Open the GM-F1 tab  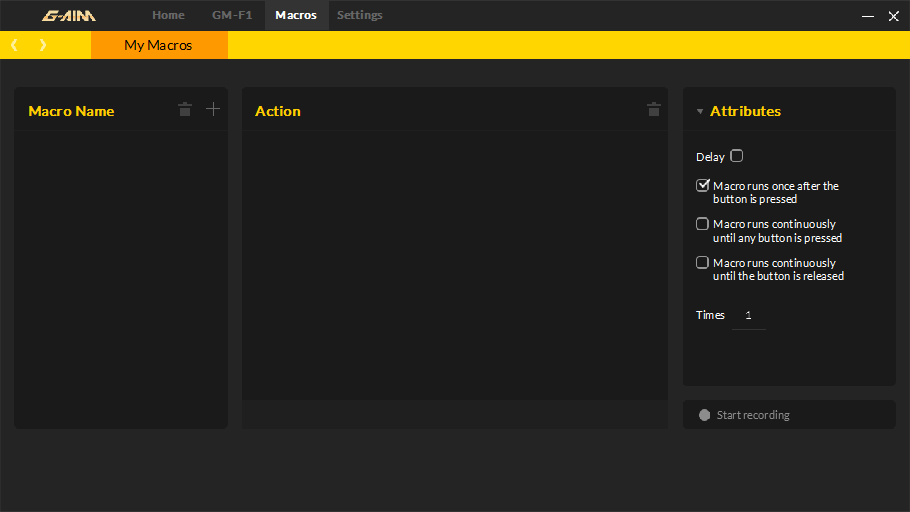232,15
